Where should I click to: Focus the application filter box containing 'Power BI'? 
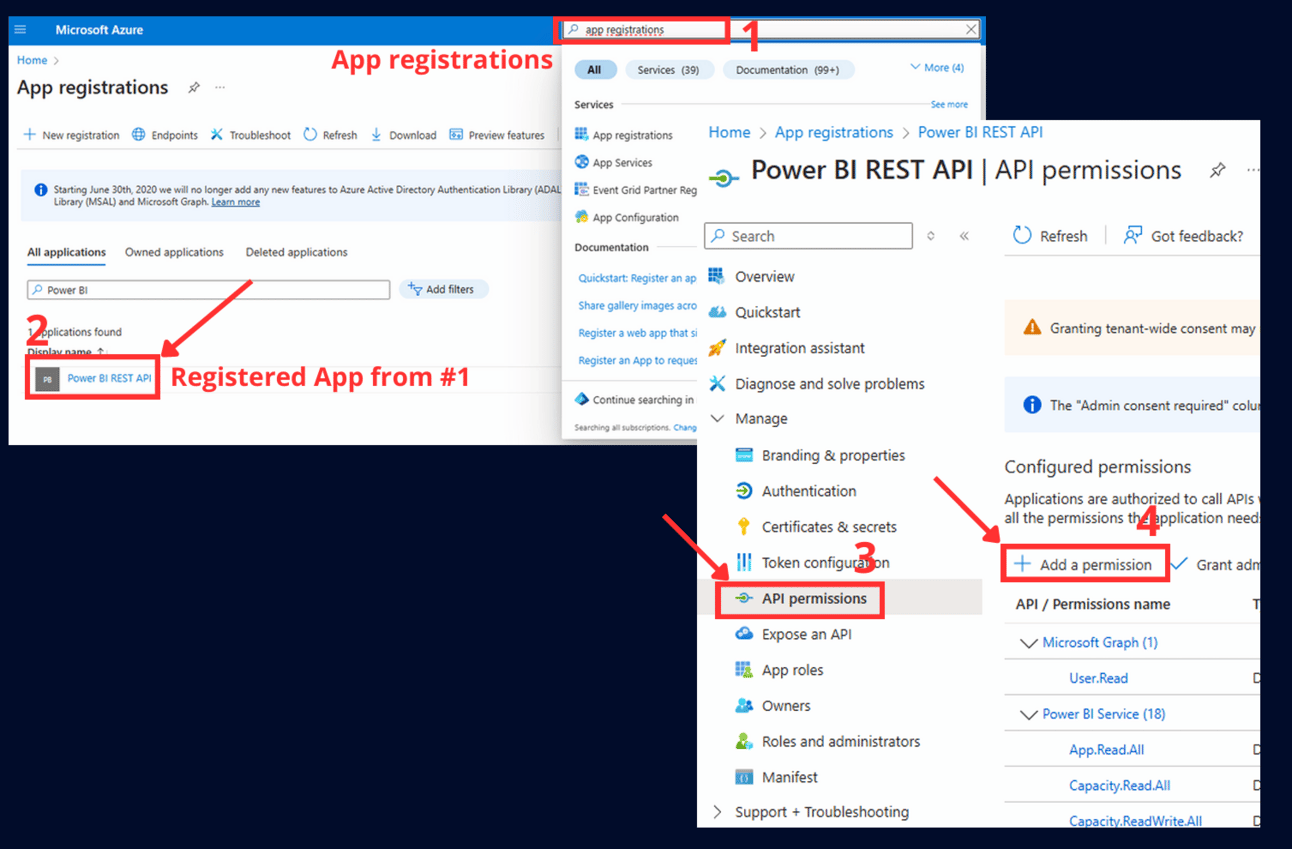[x=208, y=290]
